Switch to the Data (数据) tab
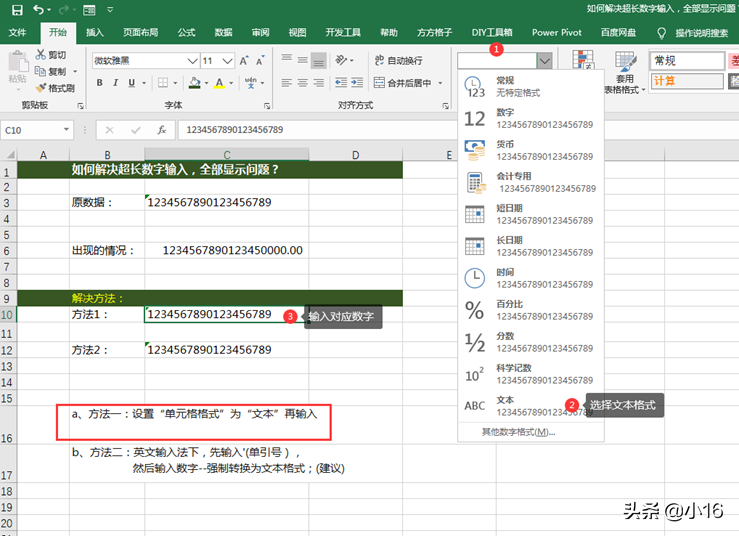 [223, 33]
